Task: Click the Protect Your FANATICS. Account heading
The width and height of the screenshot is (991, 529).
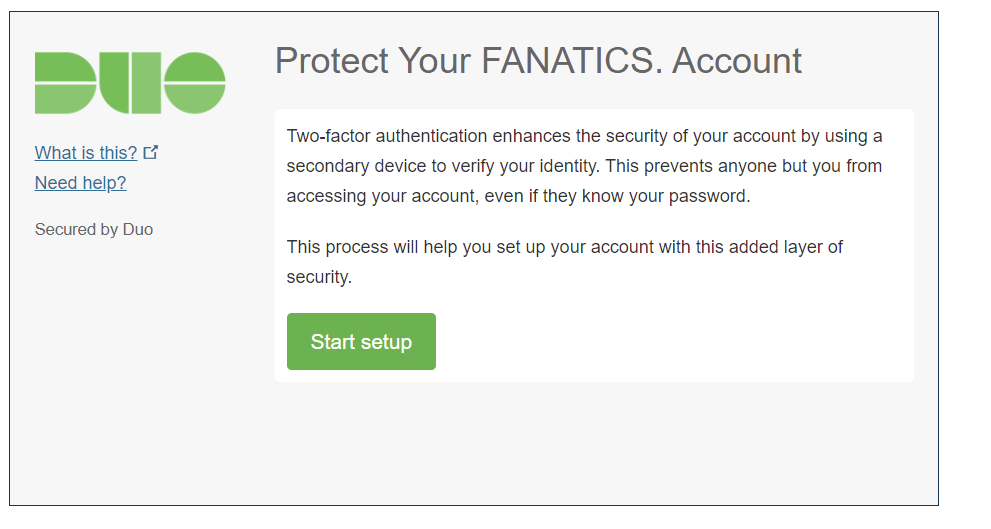Action: [x=538, y=61]
